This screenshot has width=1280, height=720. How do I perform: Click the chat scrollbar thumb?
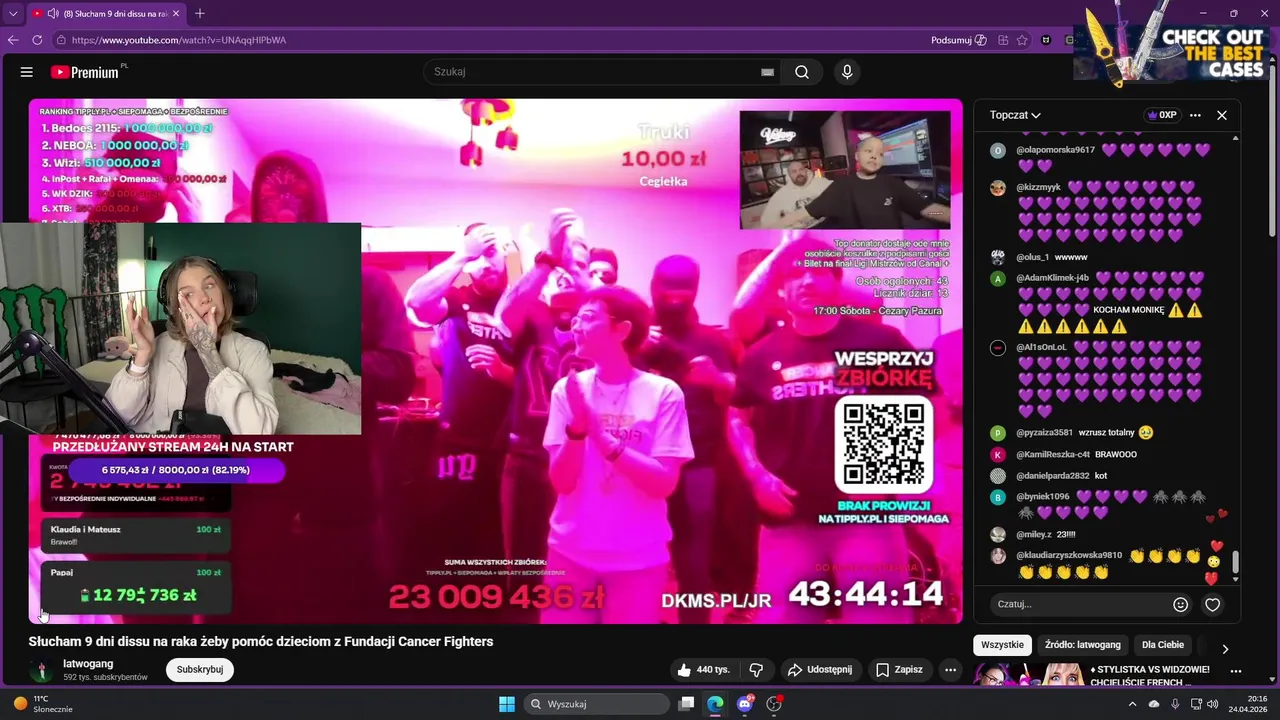[1236, 562]
